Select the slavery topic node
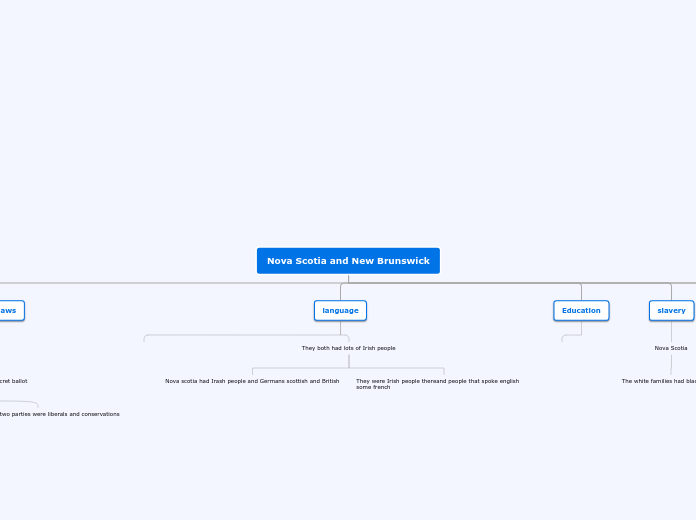The height and width of the screenshot is (520, 696). point(671,310)
